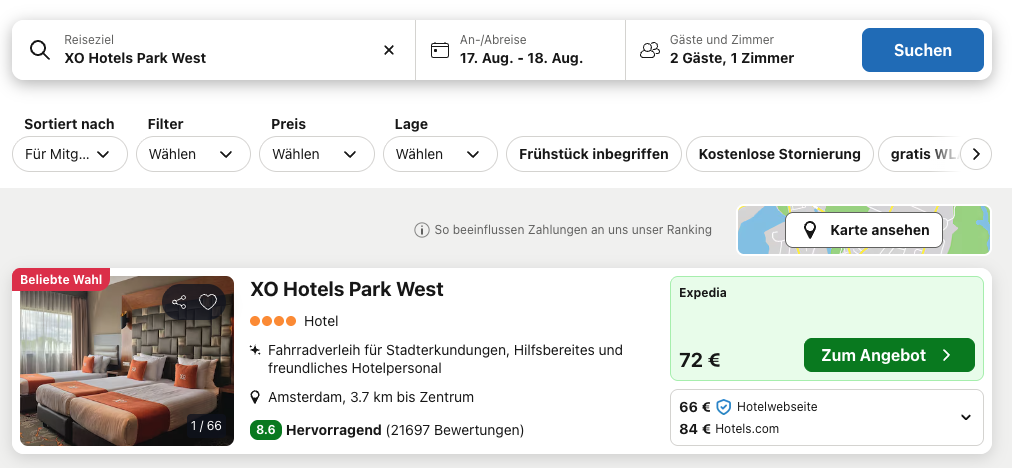Screen dimensions: 1012x468
Task: Expand more price offers chevron
Action: pos(966,418)
